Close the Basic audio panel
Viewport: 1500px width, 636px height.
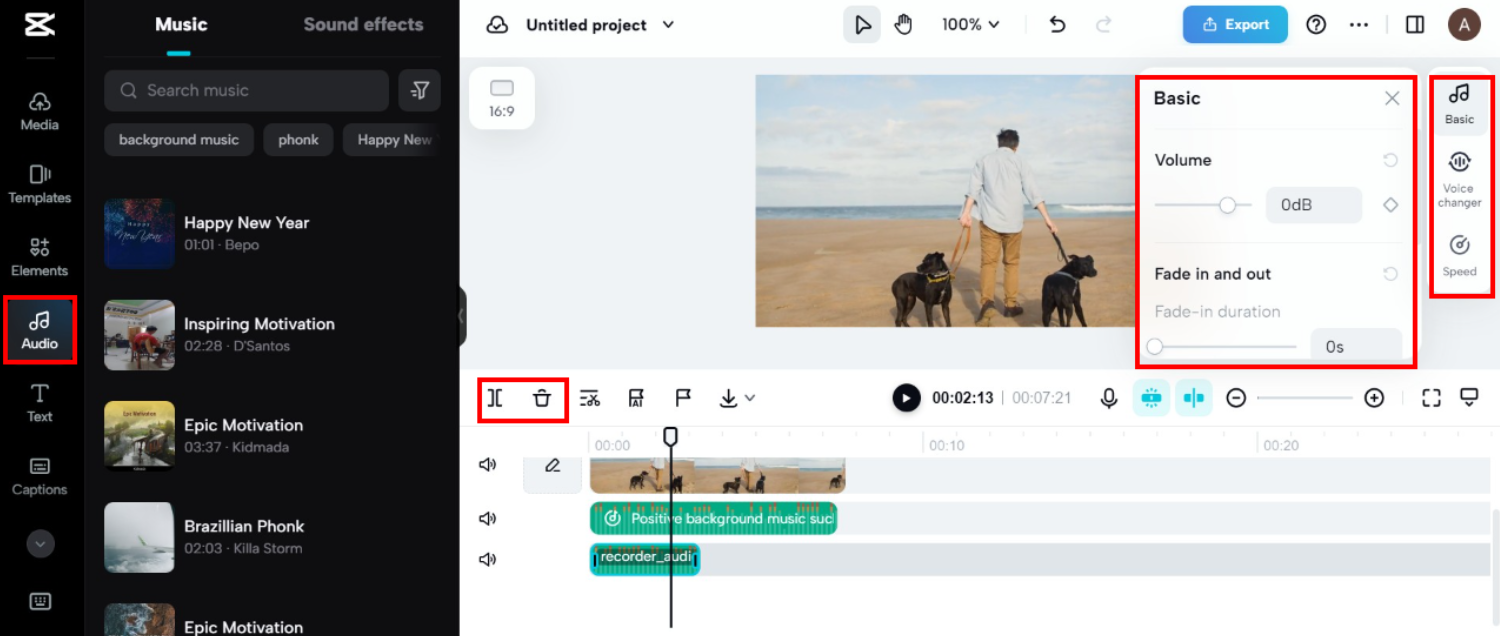pyautogui.click(x=1392, y=98)
